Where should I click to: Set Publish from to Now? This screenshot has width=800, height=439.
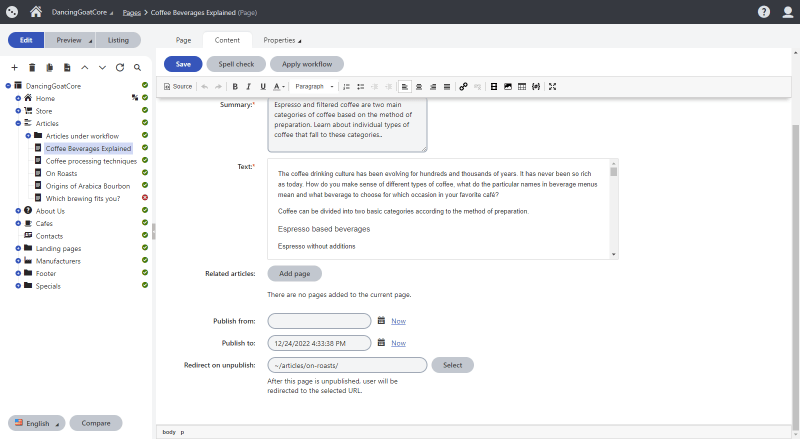click(398, 321)
